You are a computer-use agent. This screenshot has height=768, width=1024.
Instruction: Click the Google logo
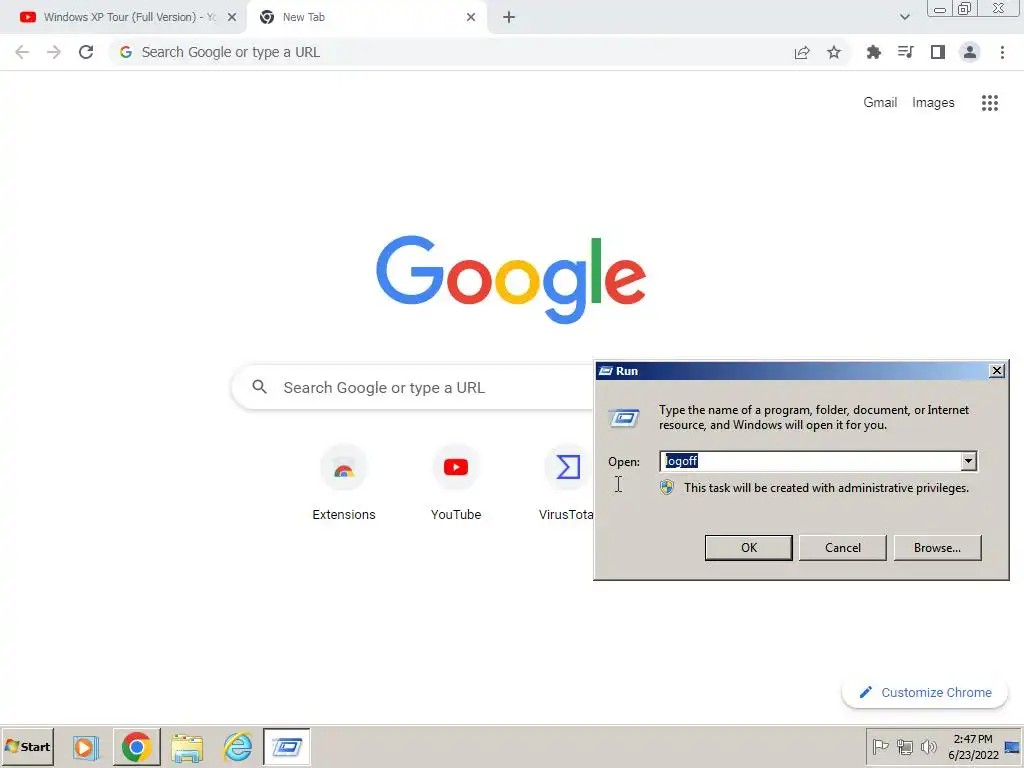[x=511, y=280]
